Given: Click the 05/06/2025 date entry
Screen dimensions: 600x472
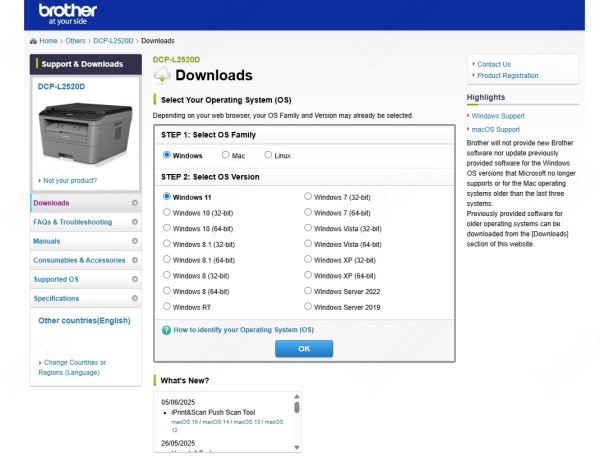Looking at the screenshot, I should [x=178, y=402].
